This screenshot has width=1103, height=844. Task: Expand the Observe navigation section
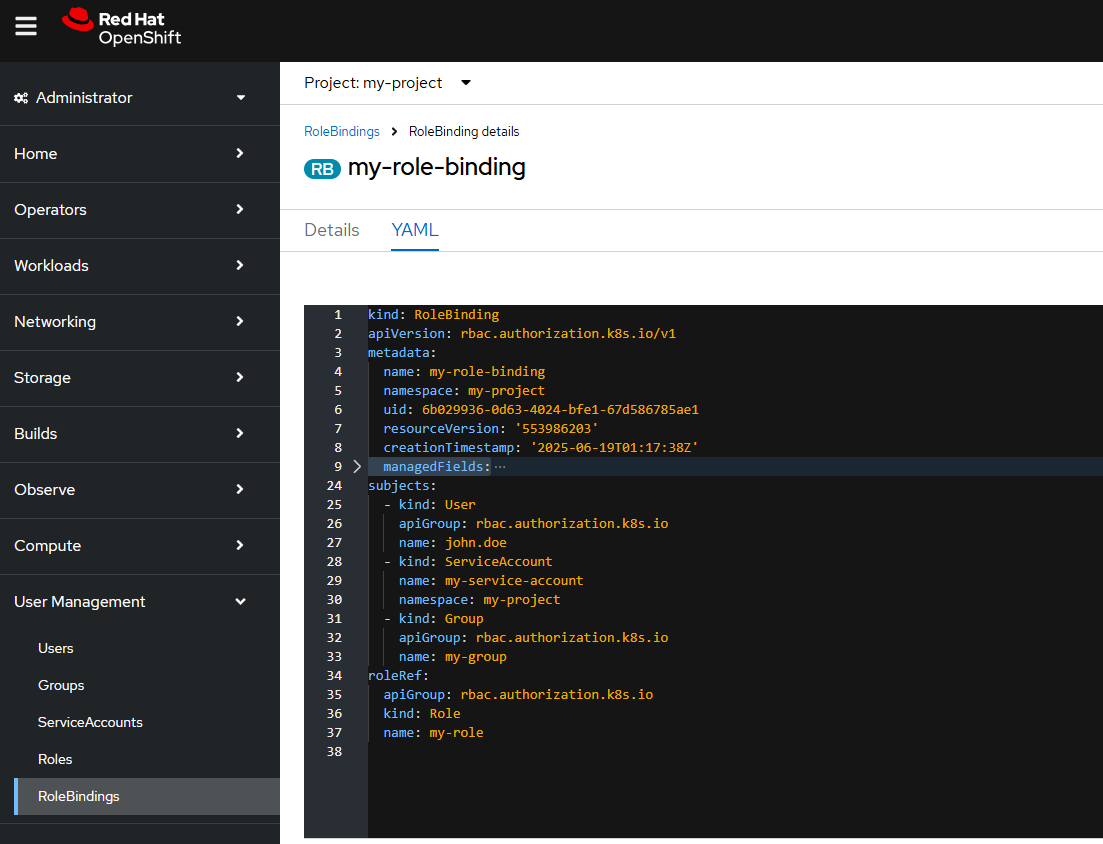pyautogui.click(x=140, y=490)
